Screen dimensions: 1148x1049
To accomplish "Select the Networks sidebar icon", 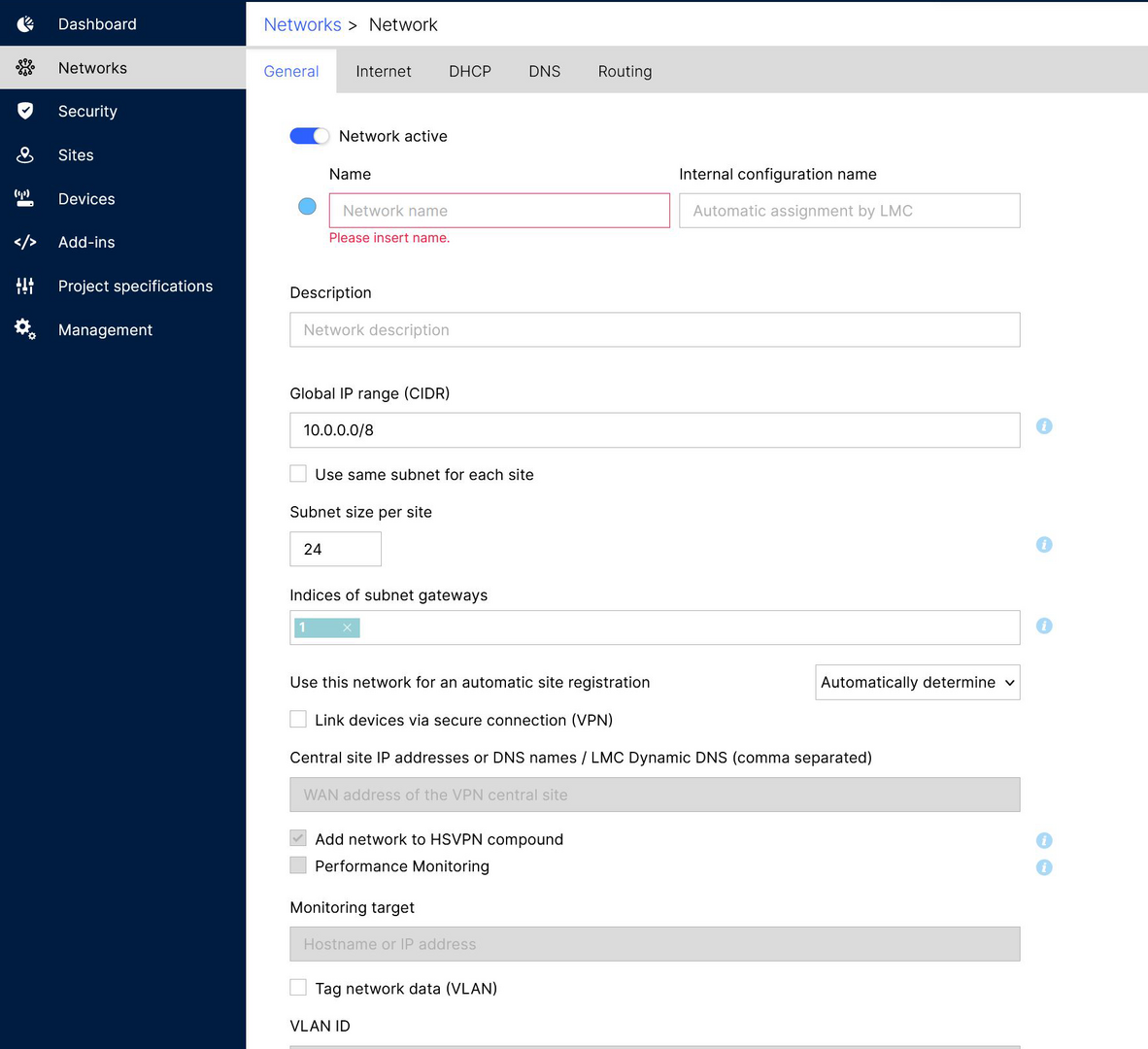I will coord(25,67).
